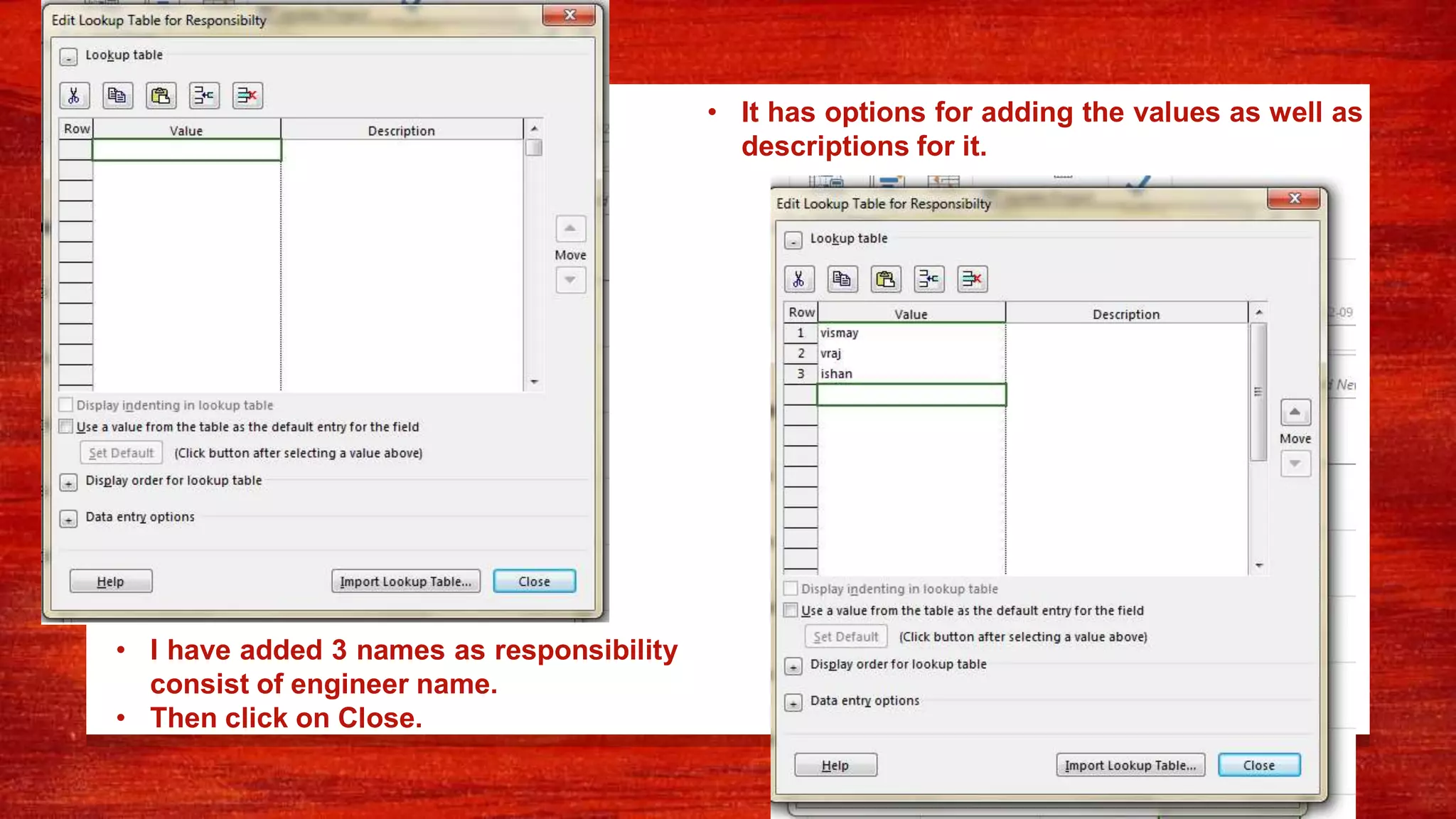Enable default entry value checkbox in right dialog
This screenshot has height=819, width=1456.
pyautogui.click(x=791, y=610)
